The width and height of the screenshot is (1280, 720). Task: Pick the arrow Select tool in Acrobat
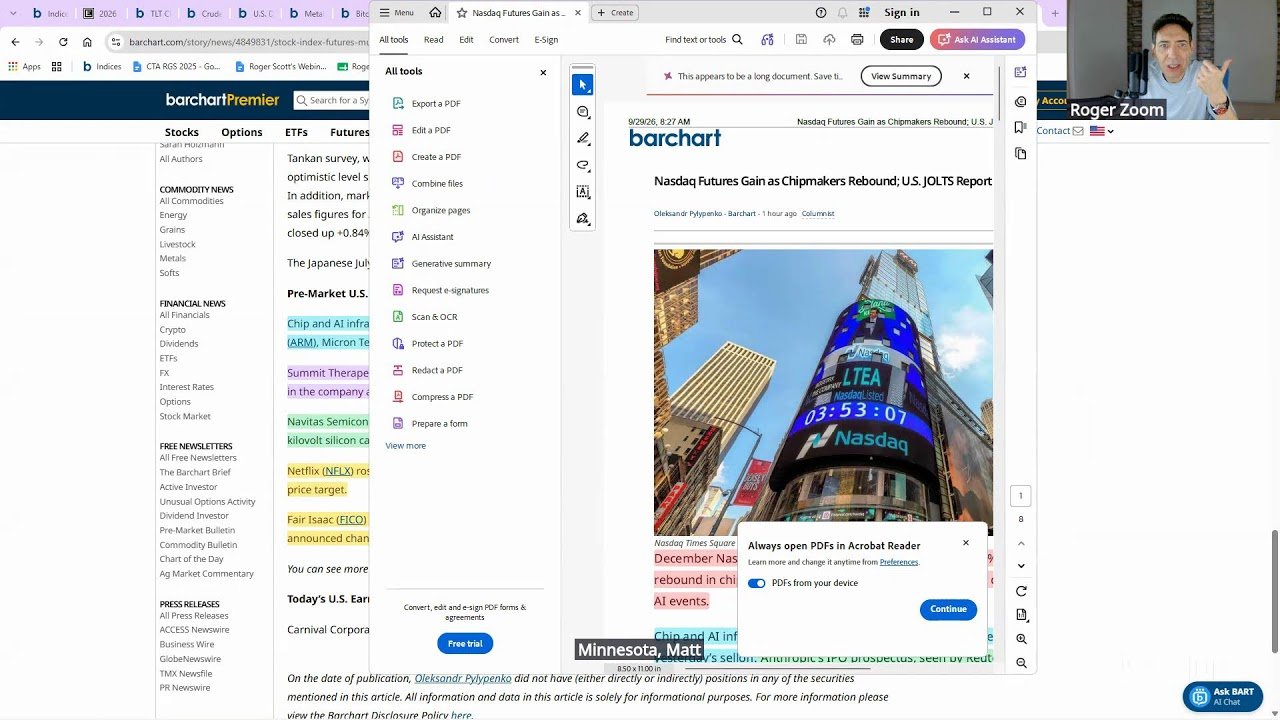[x=583, y=85]
